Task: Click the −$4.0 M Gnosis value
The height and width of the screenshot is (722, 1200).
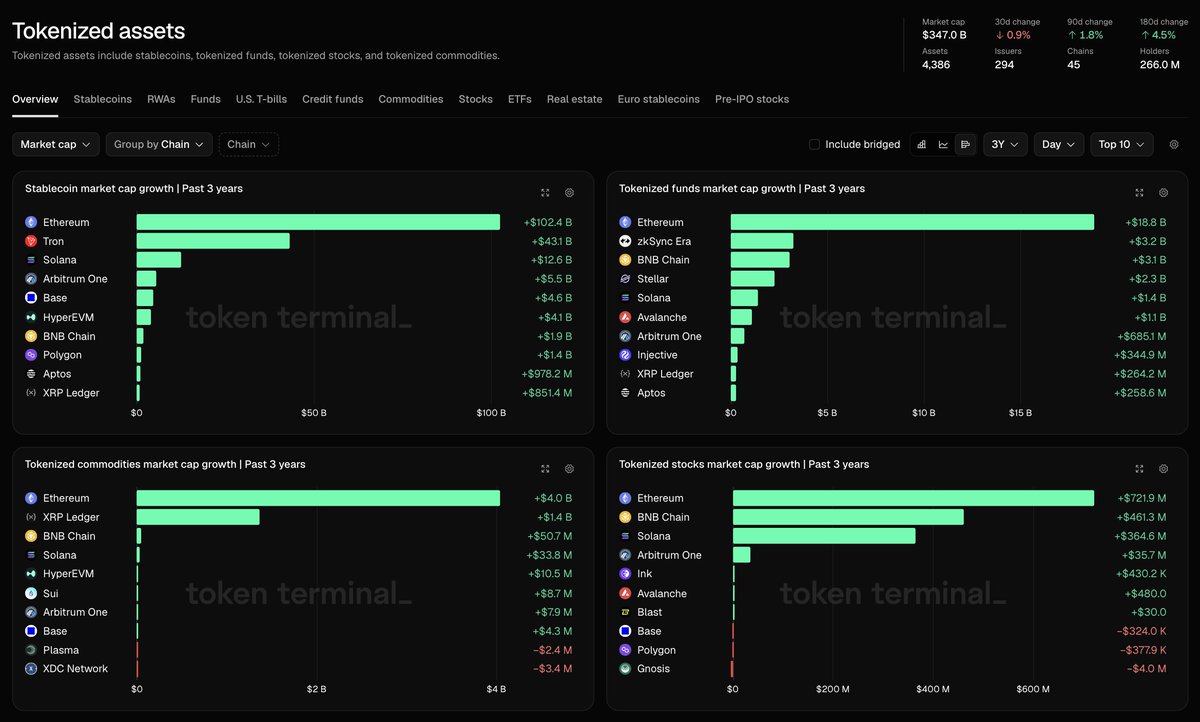Action: (x=1146, y=669)
